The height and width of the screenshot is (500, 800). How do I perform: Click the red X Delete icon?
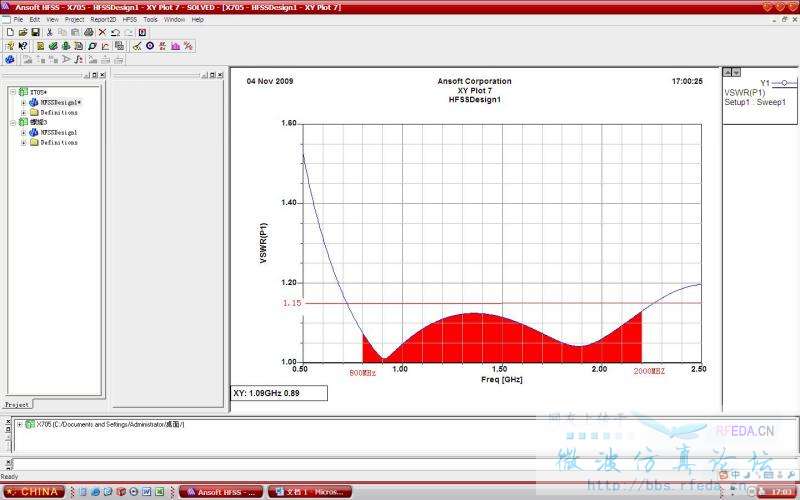tap(102, 32)
